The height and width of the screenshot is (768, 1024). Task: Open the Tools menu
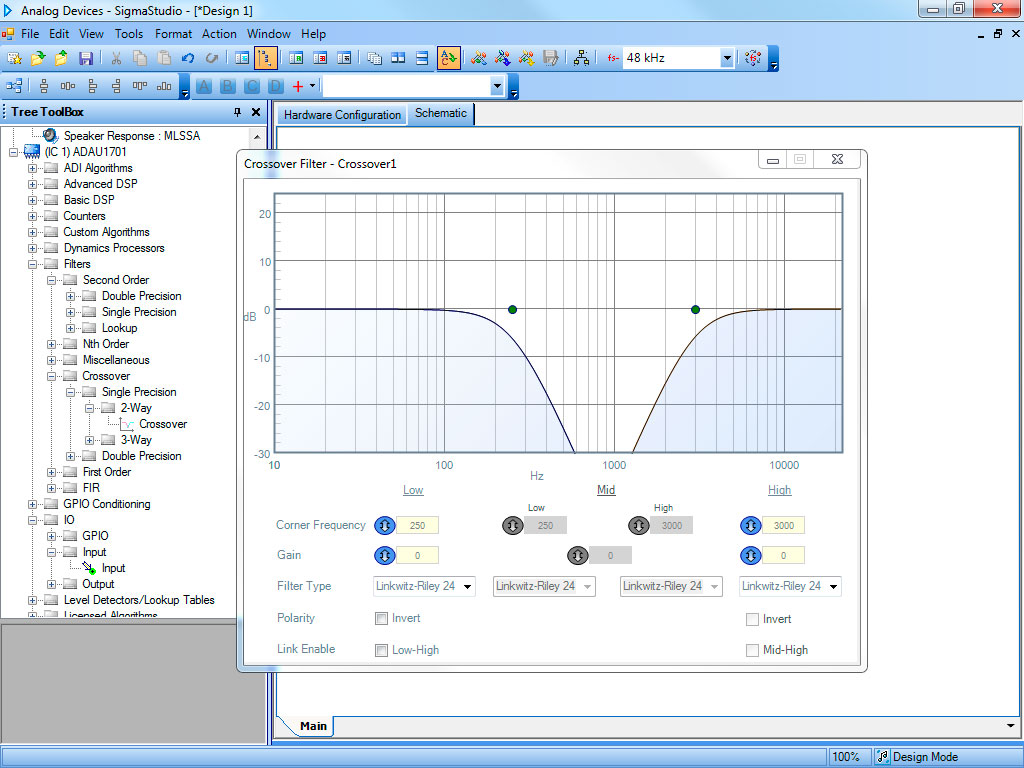(x=129, y=34)
